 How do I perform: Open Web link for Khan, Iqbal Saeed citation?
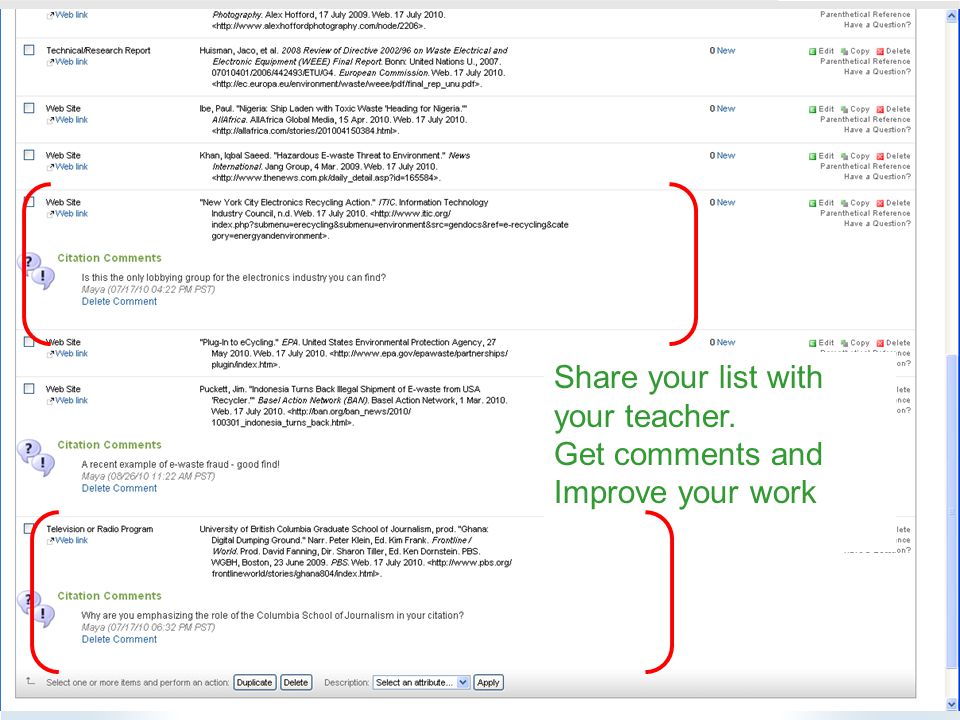pos(72,167)
